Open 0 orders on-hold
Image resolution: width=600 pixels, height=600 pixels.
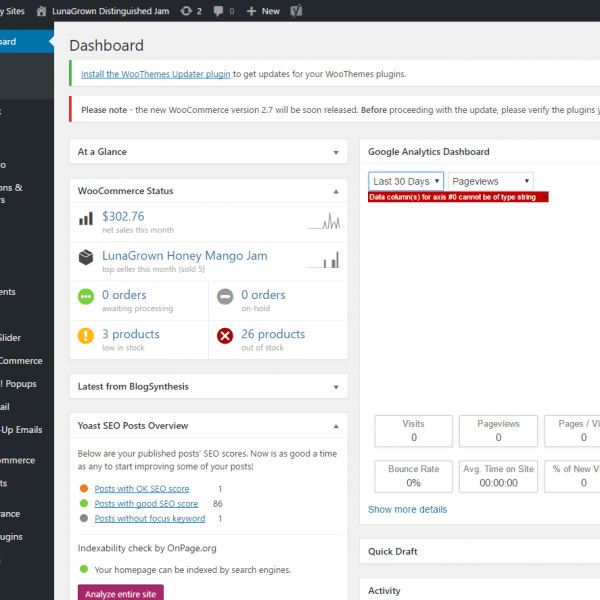(263, 295)
